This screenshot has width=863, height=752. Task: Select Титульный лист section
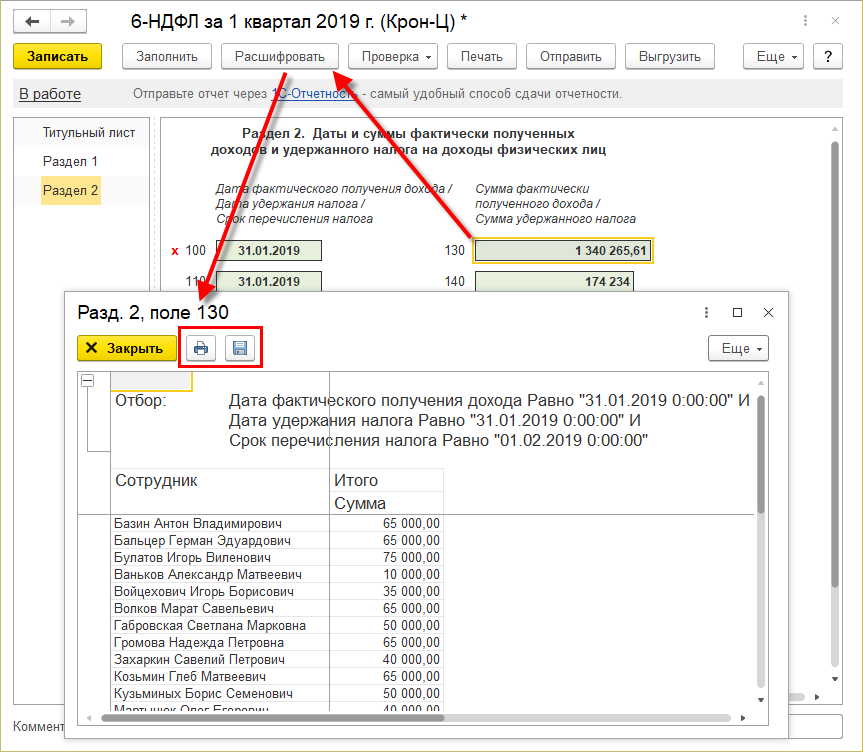pos(89,132)
